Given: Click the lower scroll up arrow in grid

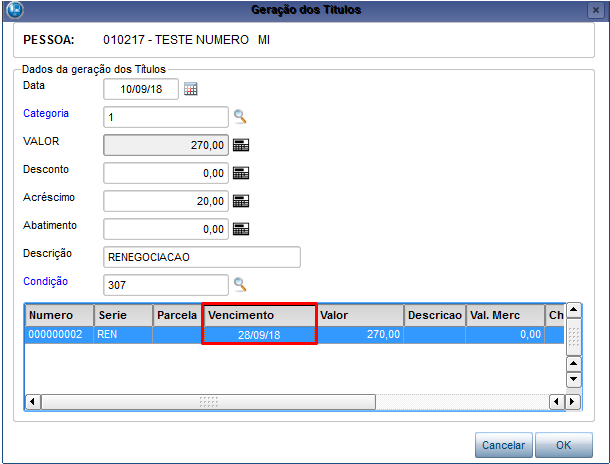Looking at the screenshot, I should click(574, 364).
